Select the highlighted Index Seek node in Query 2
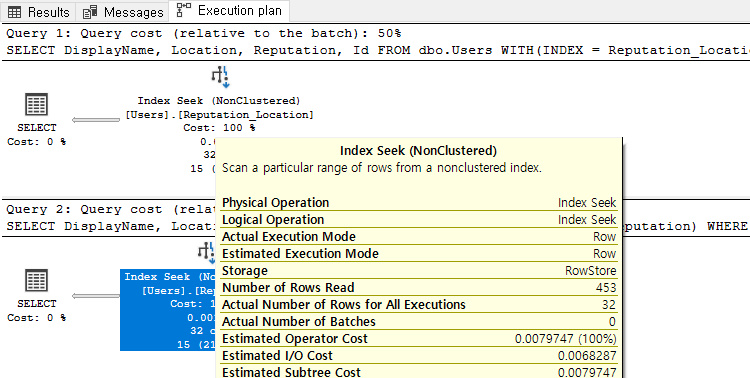Image resolution: width=750 pixels, height=378 pixels. (x=168, y=310)
